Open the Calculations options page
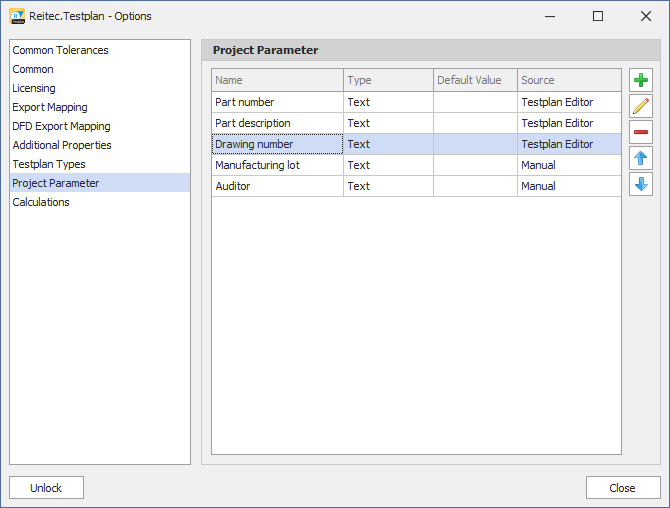 [x=41, y=202]
